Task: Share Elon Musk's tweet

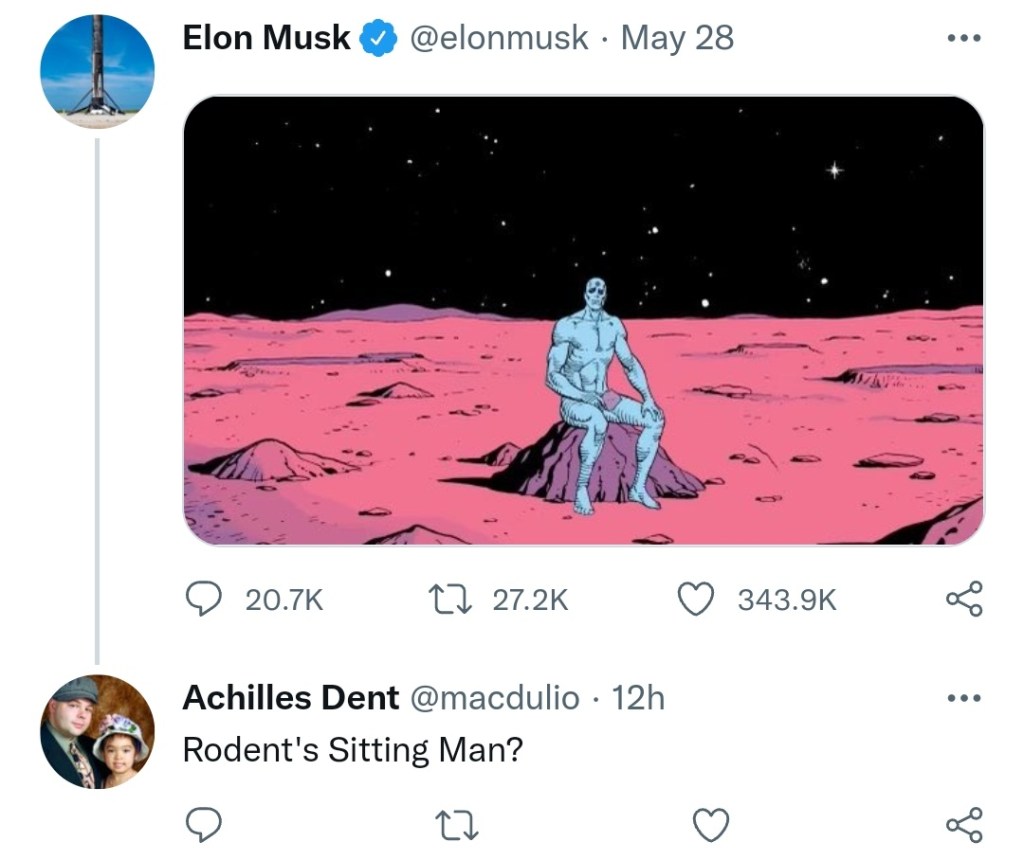Action: click(x=964, y=599)
